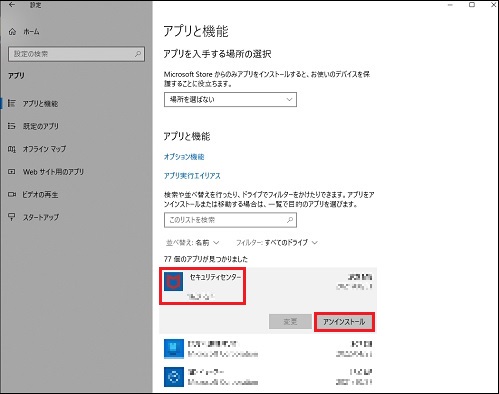This screenshot has height=394, width=499.
Task: Click the アンインストール button
Action: (344, 322)
